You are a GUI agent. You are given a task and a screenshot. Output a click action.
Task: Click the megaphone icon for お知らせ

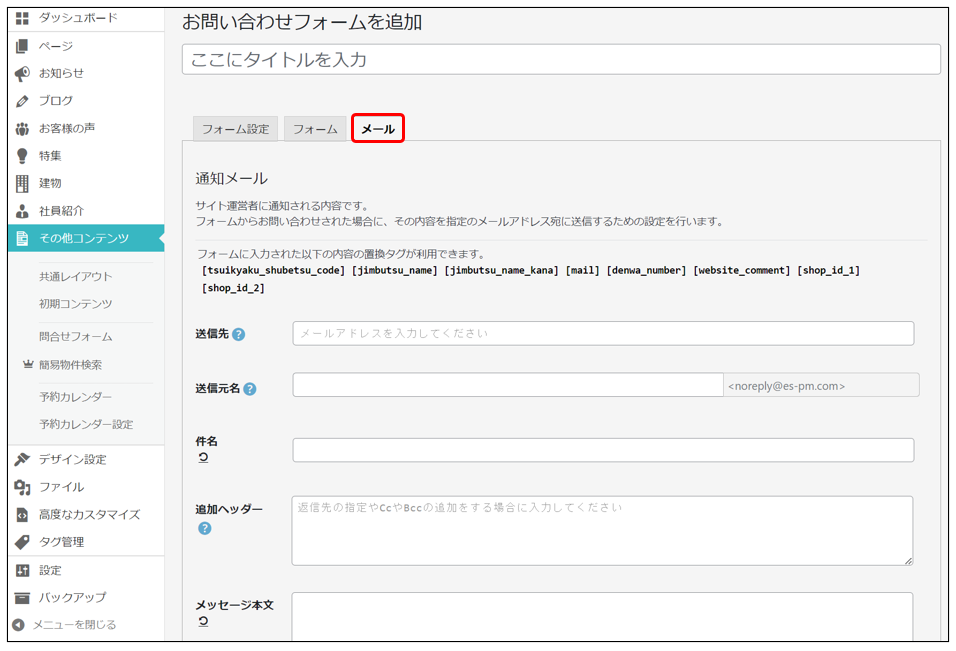coord(22,73)
